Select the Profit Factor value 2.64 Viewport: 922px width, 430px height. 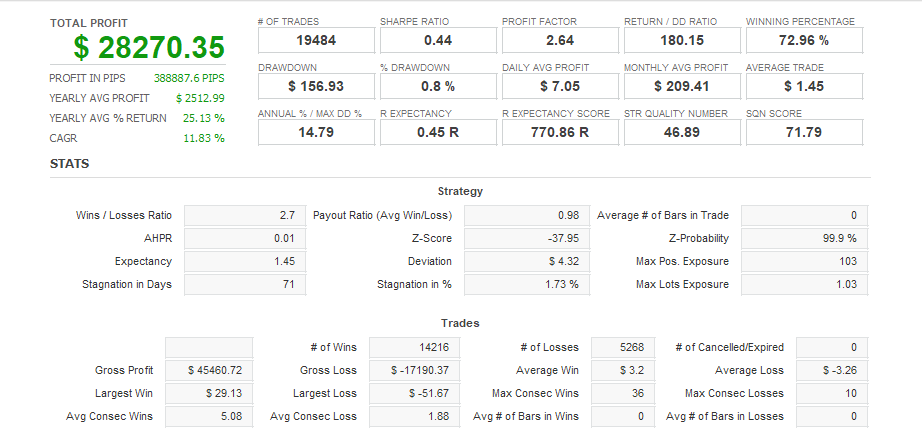(x=560, y=40)
